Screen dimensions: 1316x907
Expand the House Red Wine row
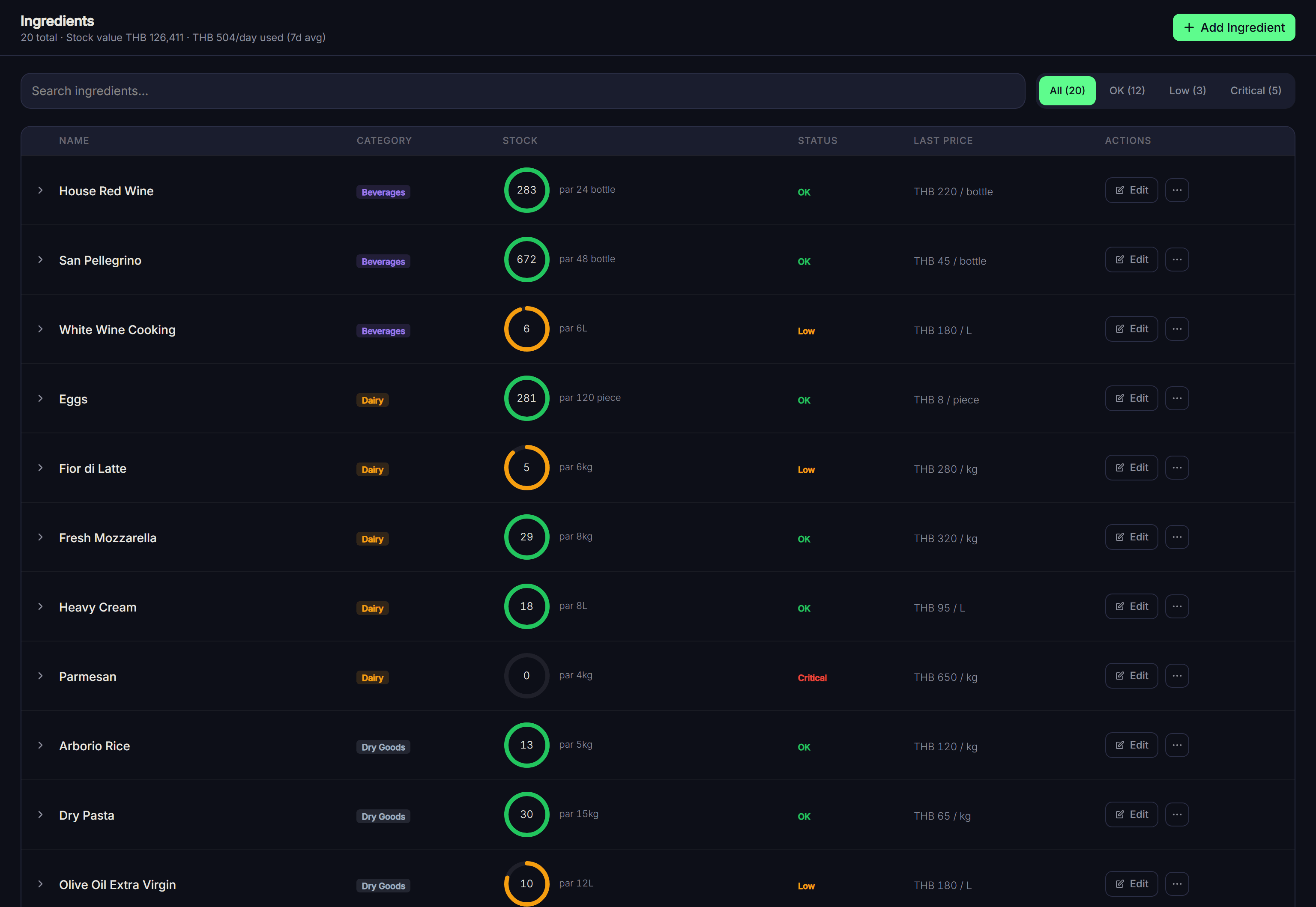point(40,191)
